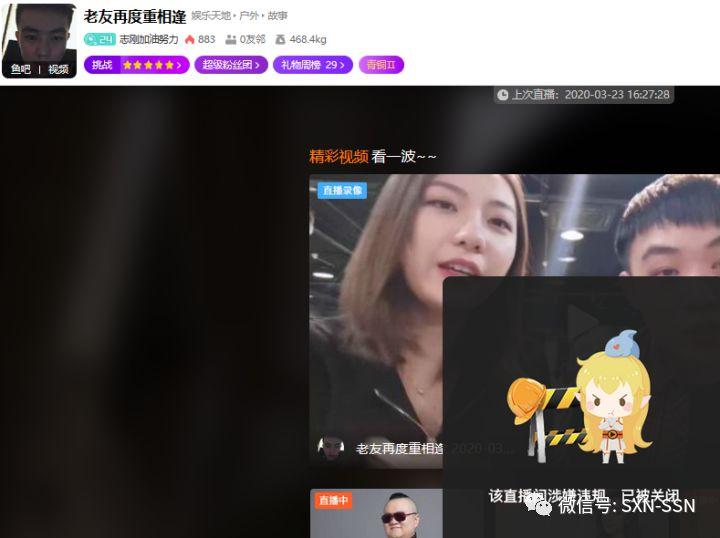Open the 故事 category link
720x538 pixels.
[x=277, y=16]
